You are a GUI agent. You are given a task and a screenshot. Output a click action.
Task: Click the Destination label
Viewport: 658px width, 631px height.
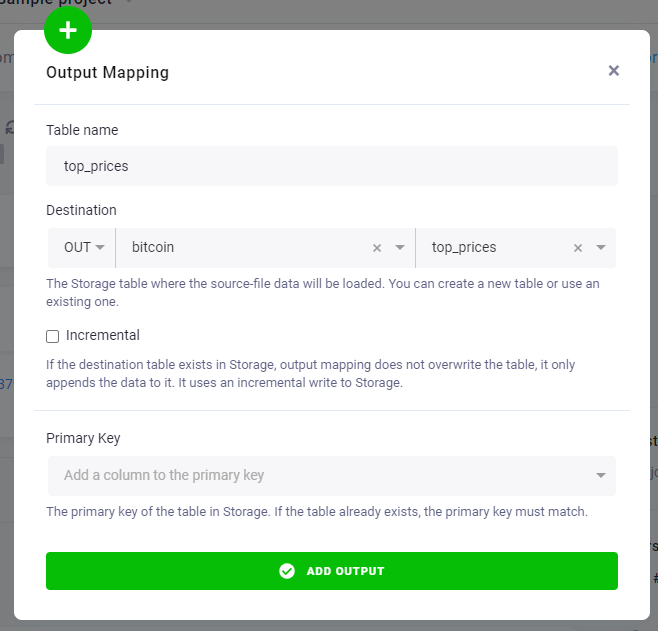pyautogui.click(x=81, y=210)
